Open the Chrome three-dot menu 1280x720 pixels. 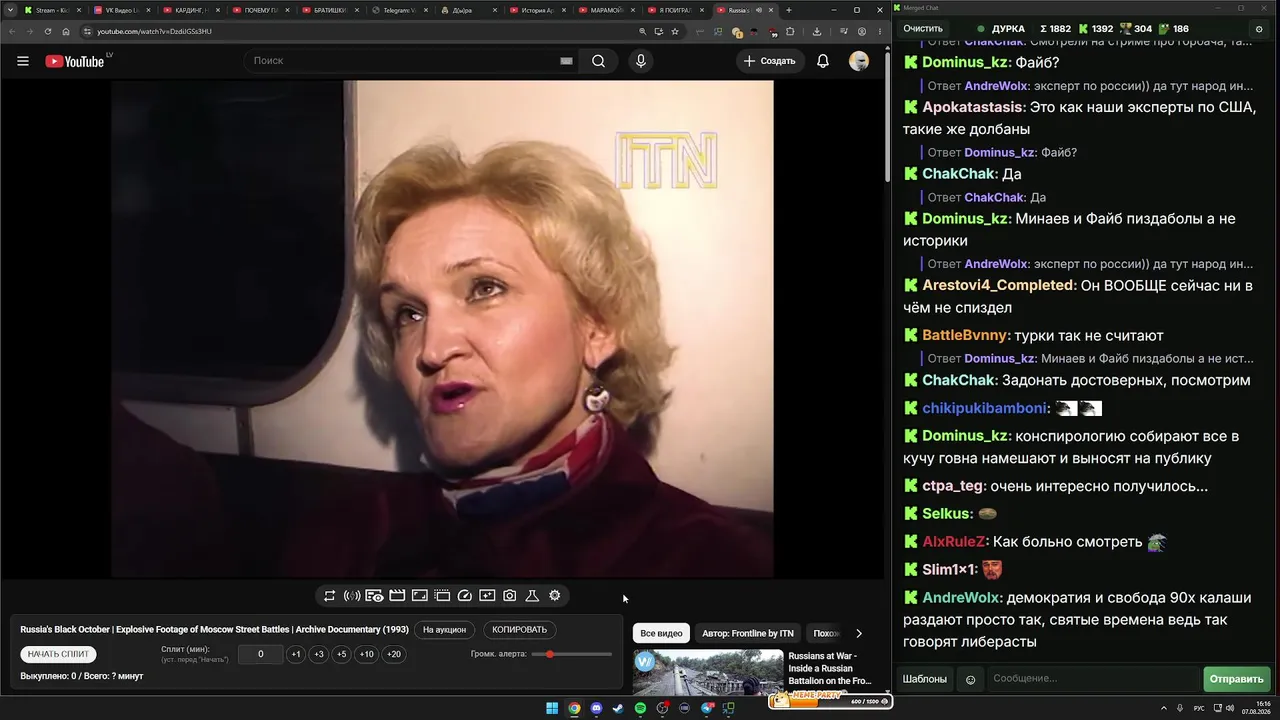(879, 31)
